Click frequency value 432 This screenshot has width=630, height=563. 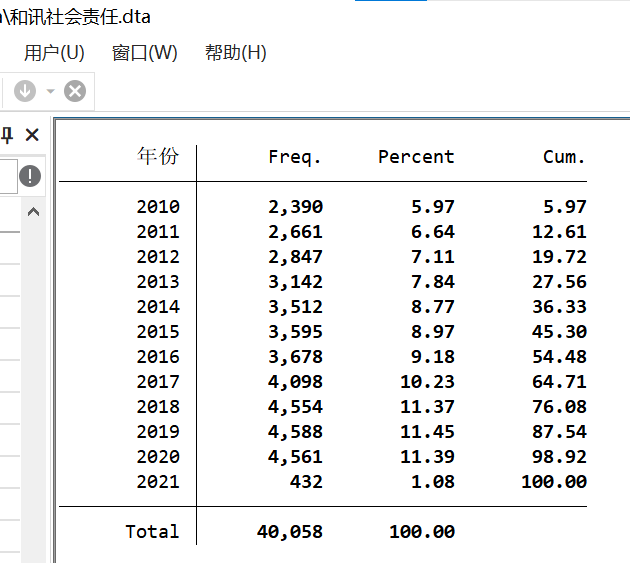coord(306,481)
